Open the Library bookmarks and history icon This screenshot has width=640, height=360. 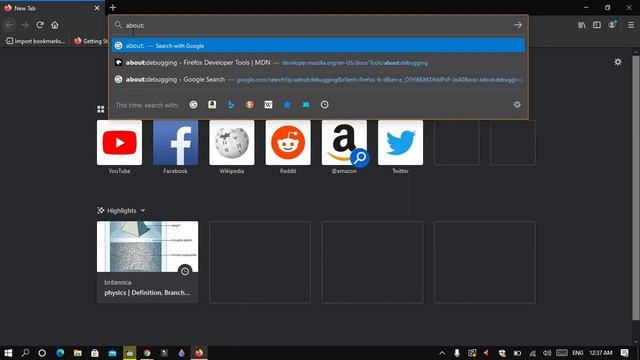tap(582, 25)
